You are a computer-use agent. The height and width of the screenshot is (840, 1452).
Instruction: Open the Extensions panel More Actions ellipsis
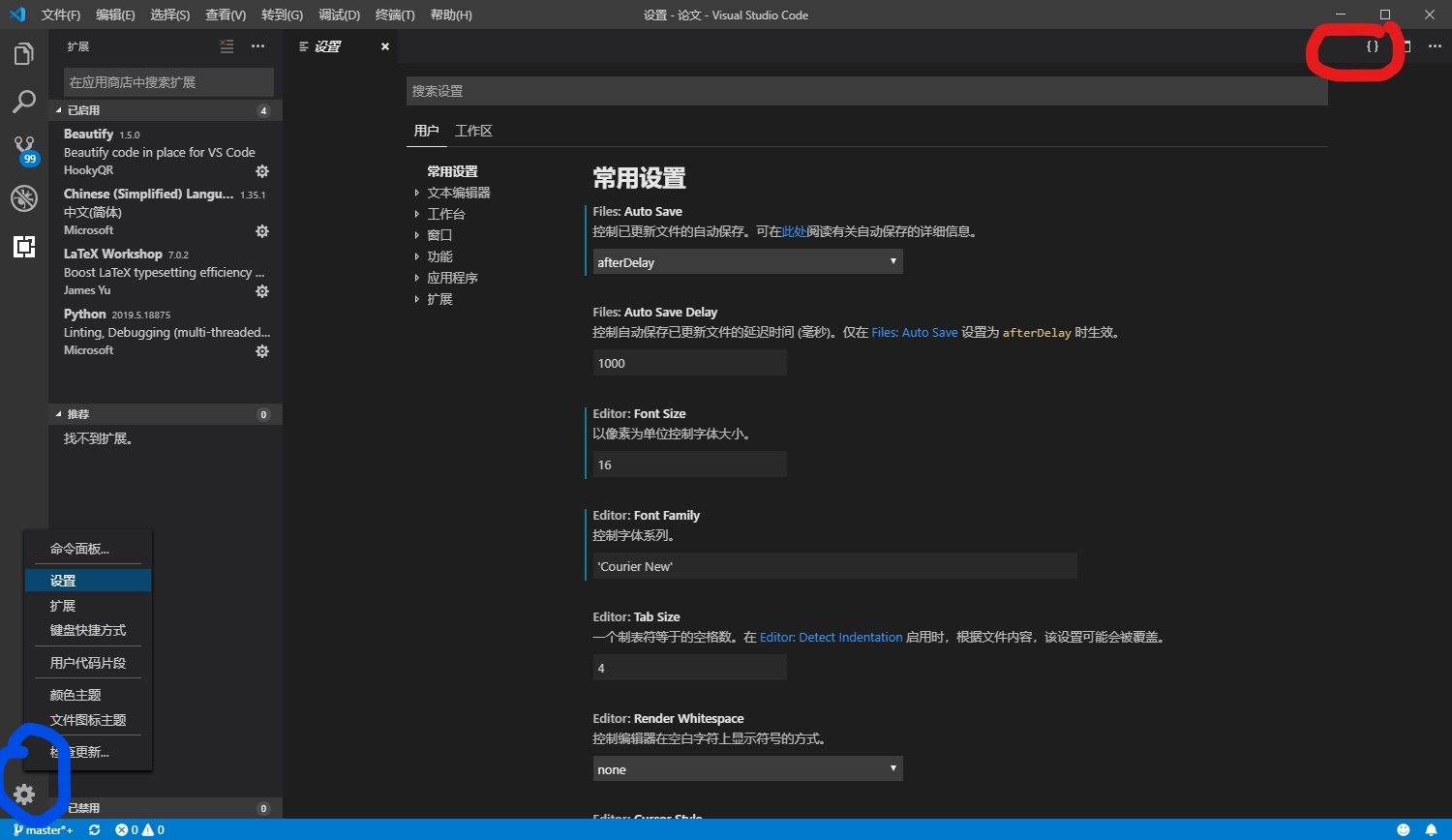[257, 46]
